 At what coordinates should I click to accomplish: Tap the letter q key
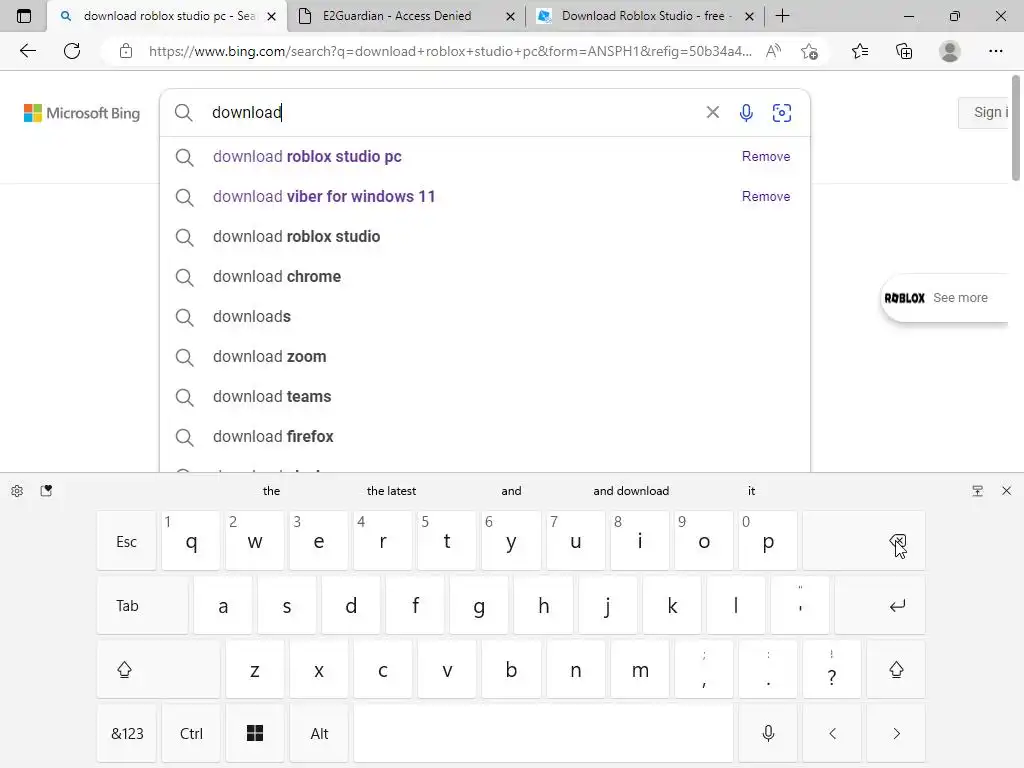point(191,541)
